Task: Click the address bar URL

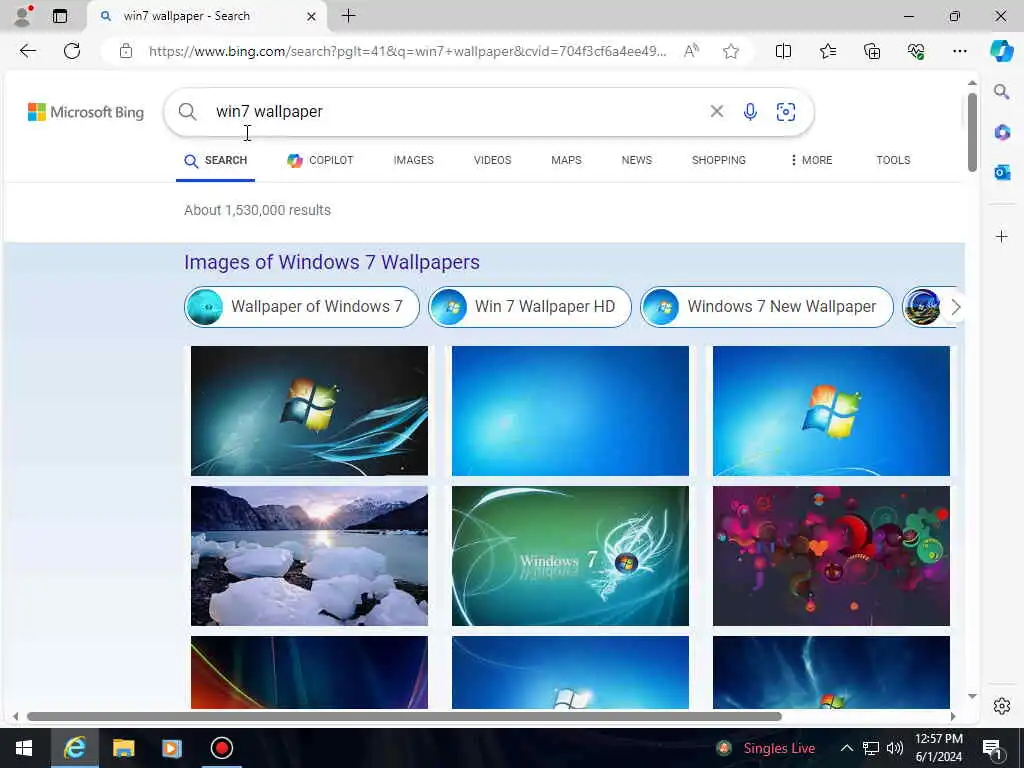Action: 408,51
